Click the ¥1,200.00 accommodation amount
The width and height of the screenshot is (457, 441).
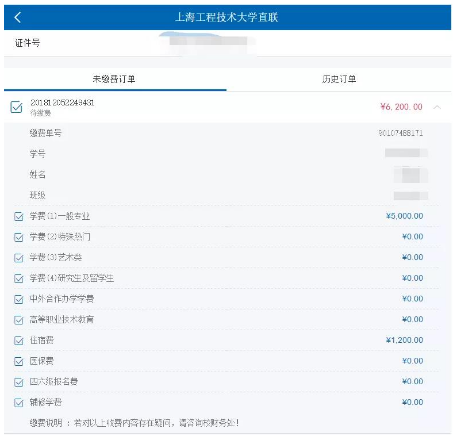point(405,340)
